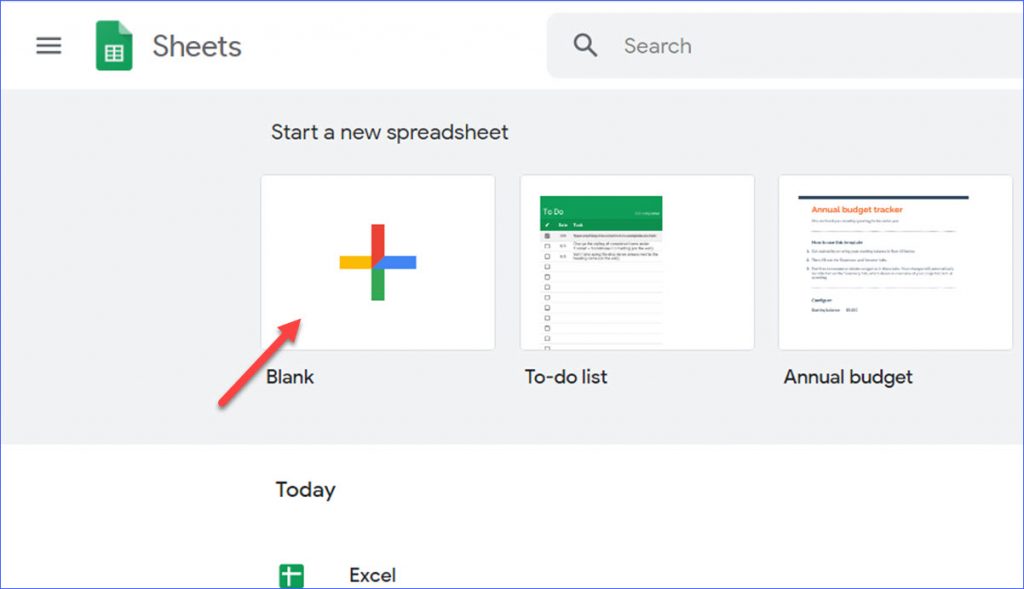Open the To-do list template
This screenshot has width=1024, height=589.
(636, 261)
